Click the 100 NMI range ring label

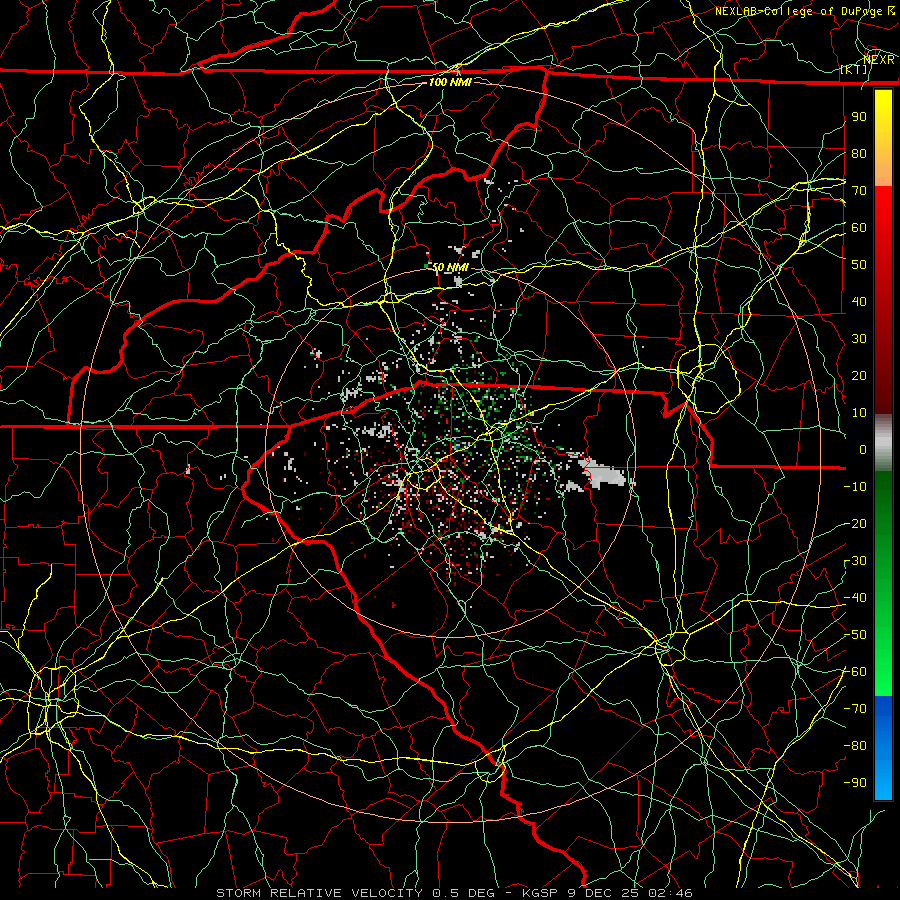(x=450, y=82)
